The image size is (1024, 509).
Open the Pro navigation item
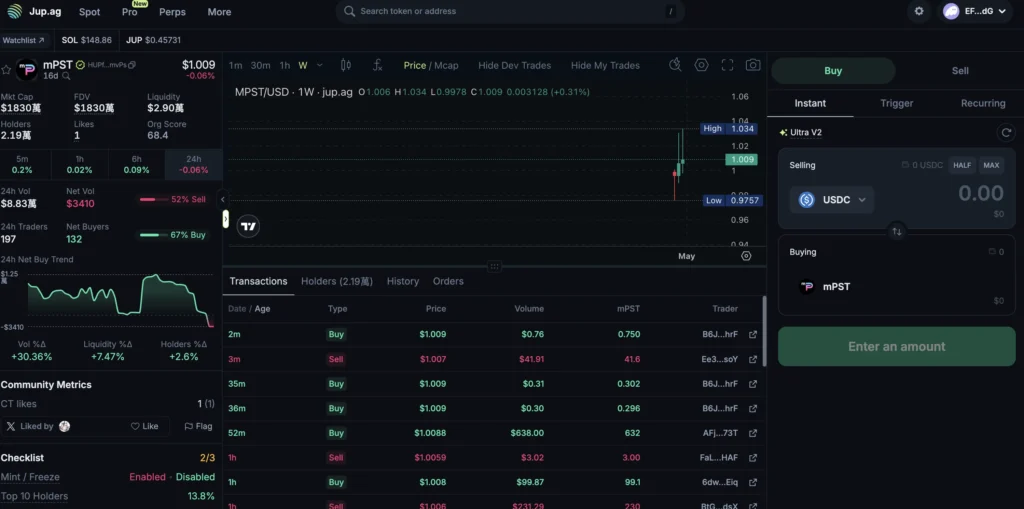(x=129, y=12)
